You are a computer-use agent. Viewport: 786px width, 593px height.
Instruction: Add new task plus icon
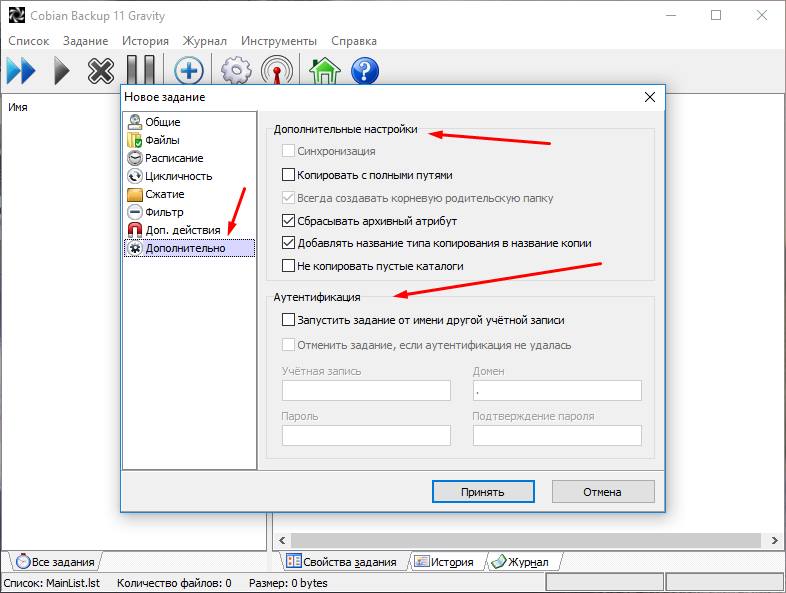click(188, 71)
